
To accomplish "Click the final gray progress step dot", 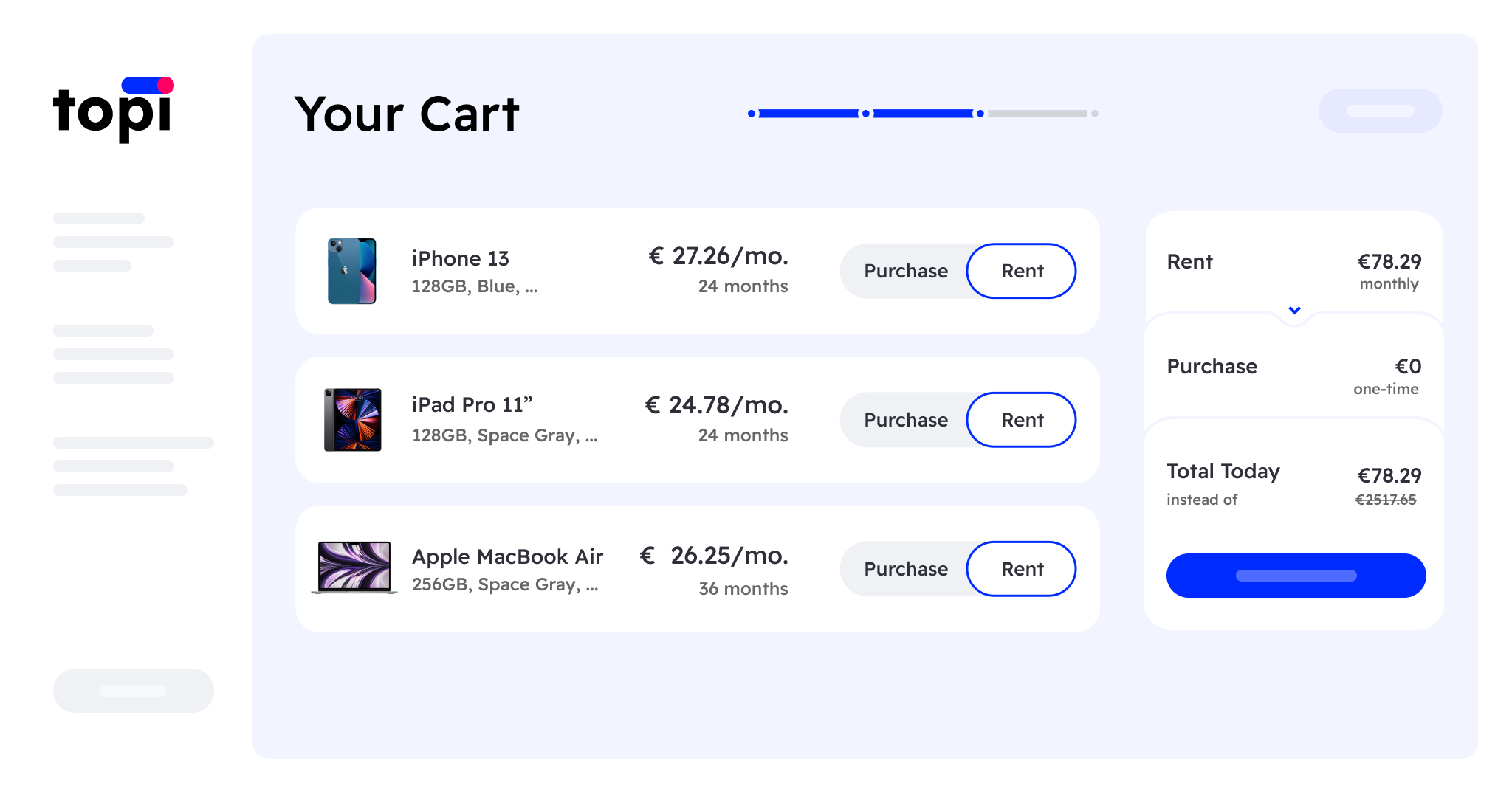I will click(x=1095, y=114).
